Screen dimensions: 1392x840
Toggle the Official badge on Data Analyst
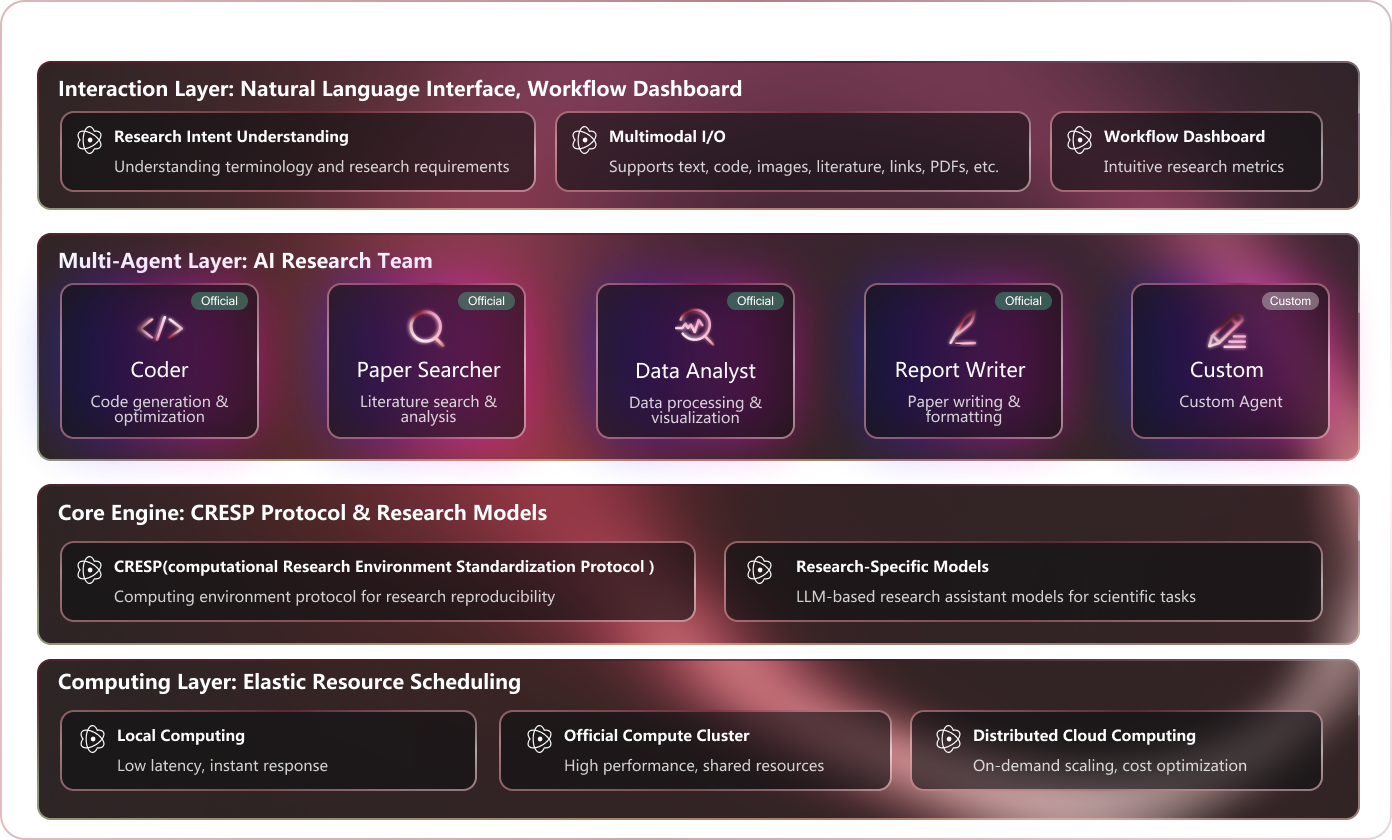click(756, 300)
